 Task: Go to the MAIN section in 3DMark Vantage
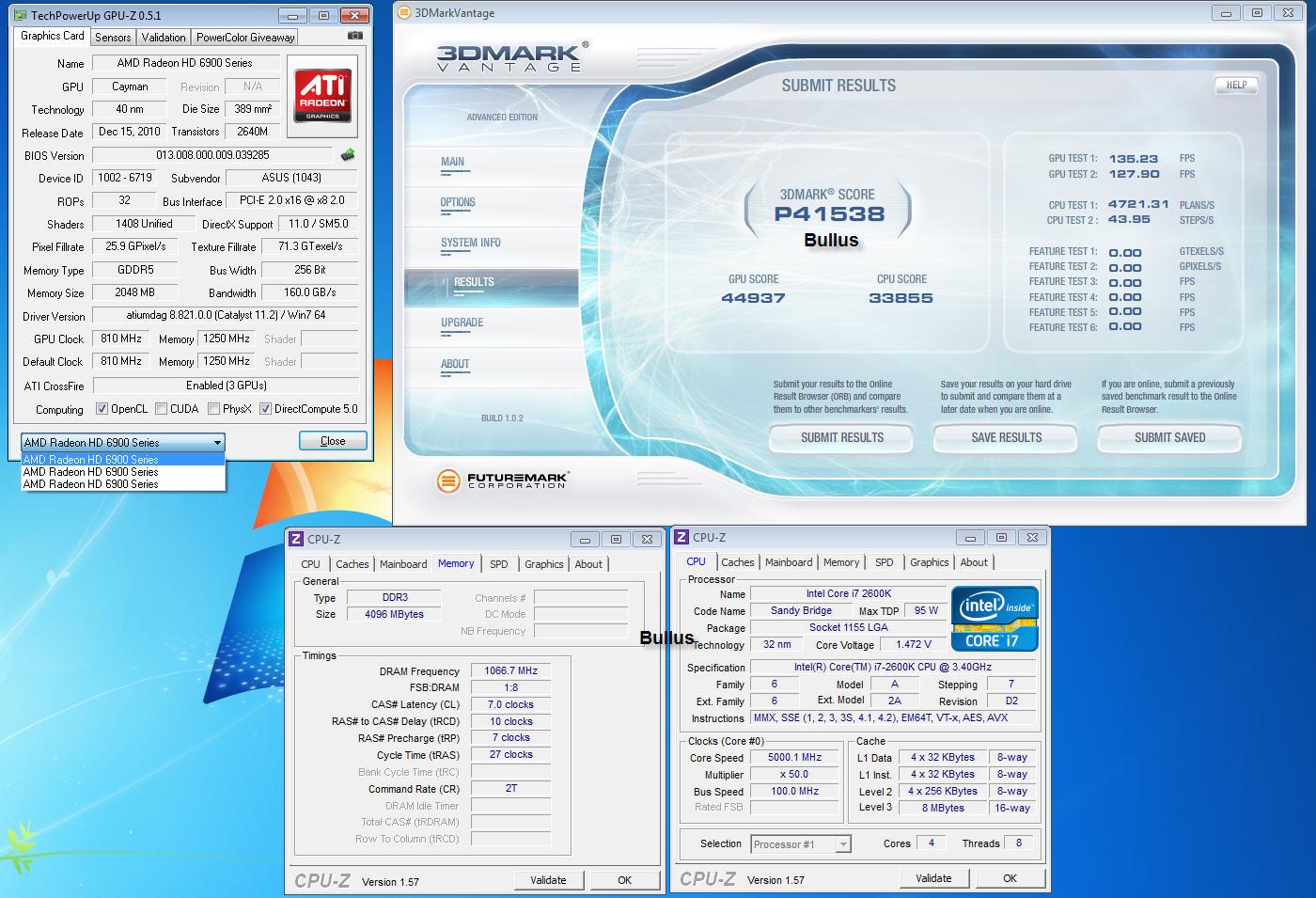coord(492,165)
